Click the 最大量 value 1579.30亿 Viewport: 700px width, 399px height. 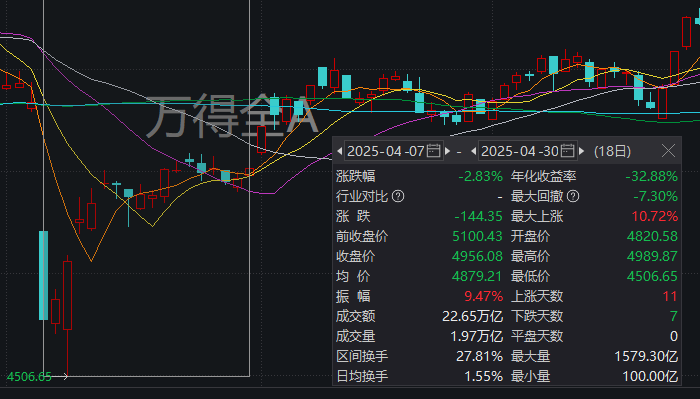point(646,356)
